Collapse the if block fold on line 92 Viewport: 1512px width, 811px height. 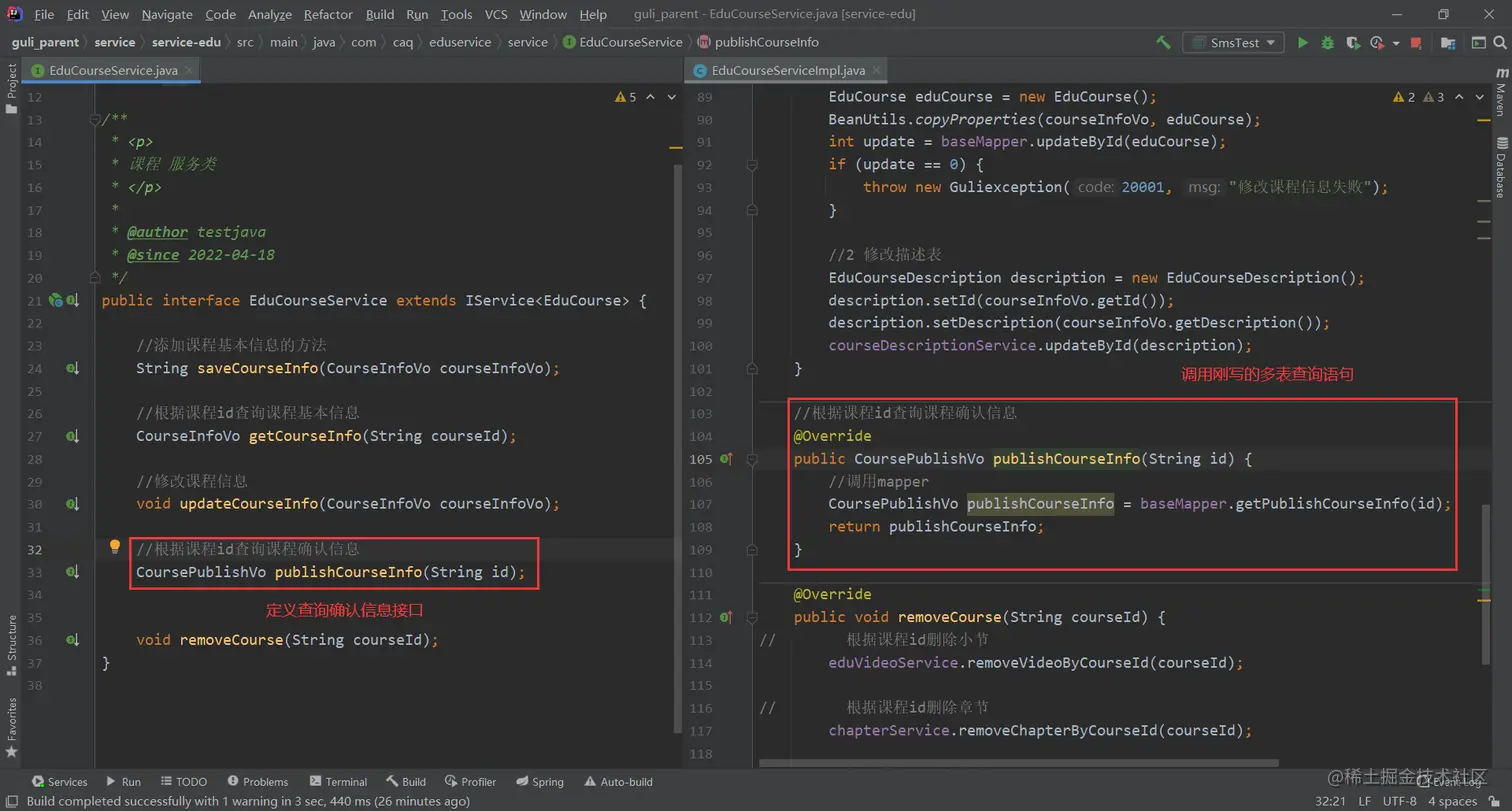click(753, 165)
